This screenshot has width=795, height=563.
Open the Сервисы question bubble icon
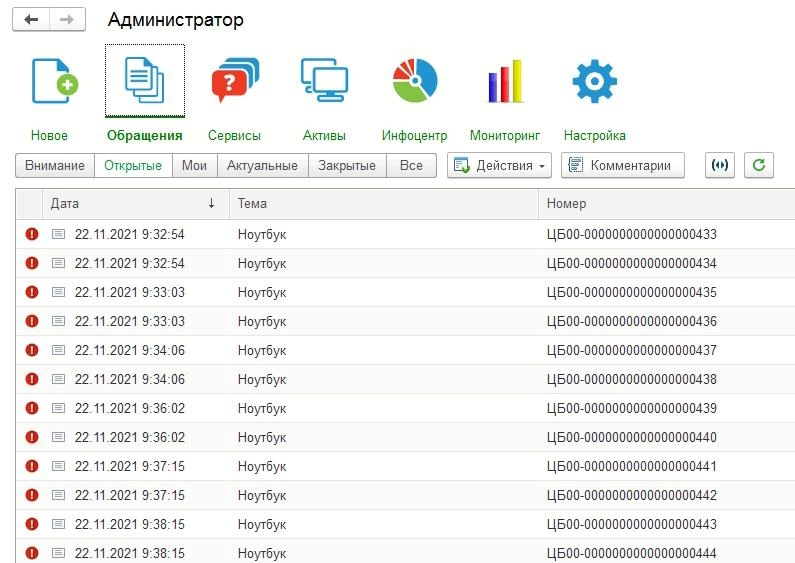(x=235, y=80)
